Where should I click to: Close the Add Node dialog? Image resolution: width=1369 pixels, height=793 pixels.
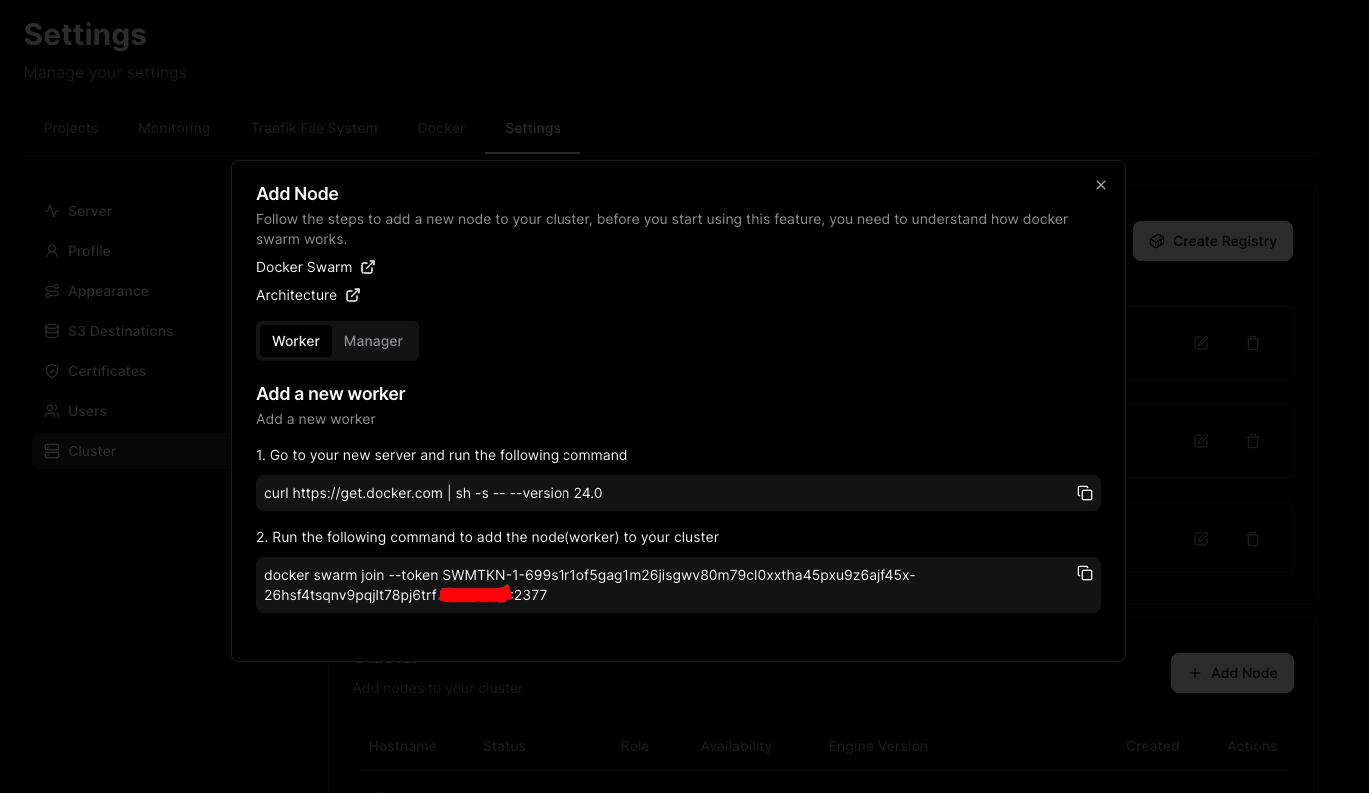[x=1101, y=185]
